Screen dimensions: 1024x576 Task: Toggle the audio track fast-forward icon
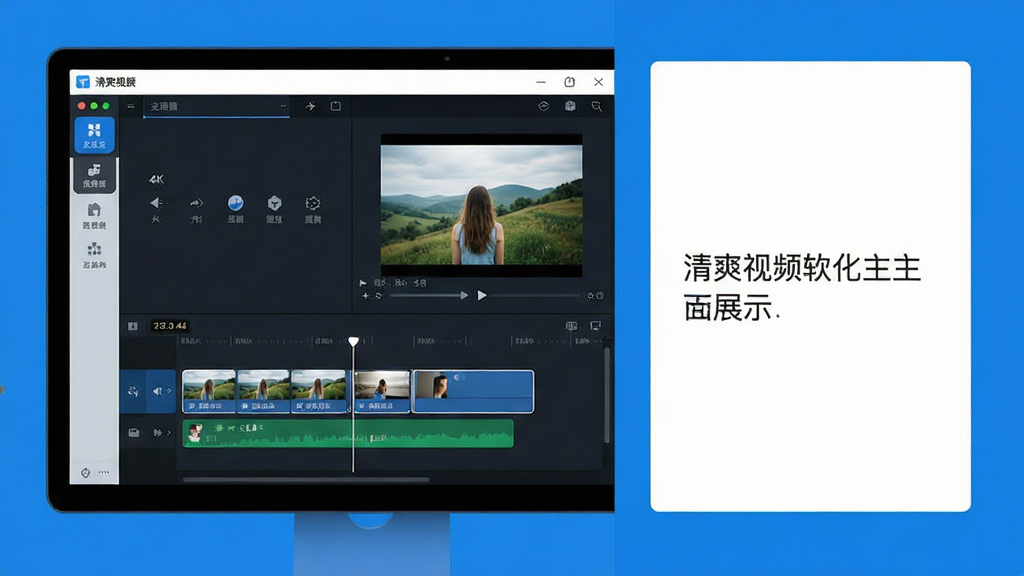(x=157, y=432)
